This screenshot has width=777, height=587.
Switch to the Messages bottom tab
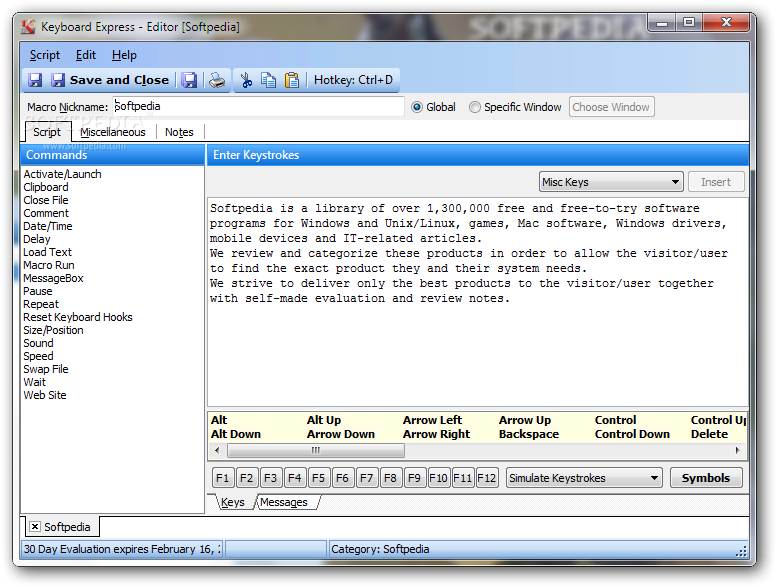(284, 502)
